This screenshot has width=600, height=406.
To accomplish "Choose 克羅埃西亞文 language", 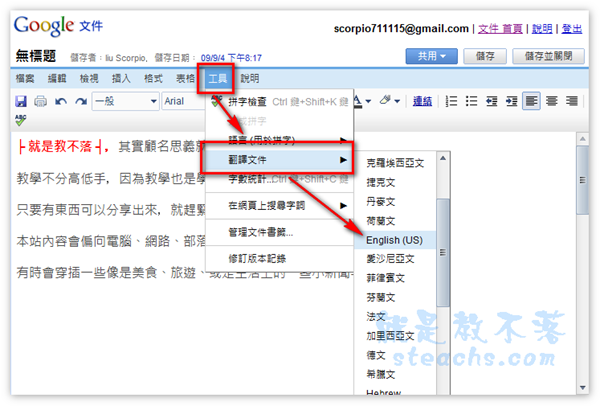I will point(395,163).
